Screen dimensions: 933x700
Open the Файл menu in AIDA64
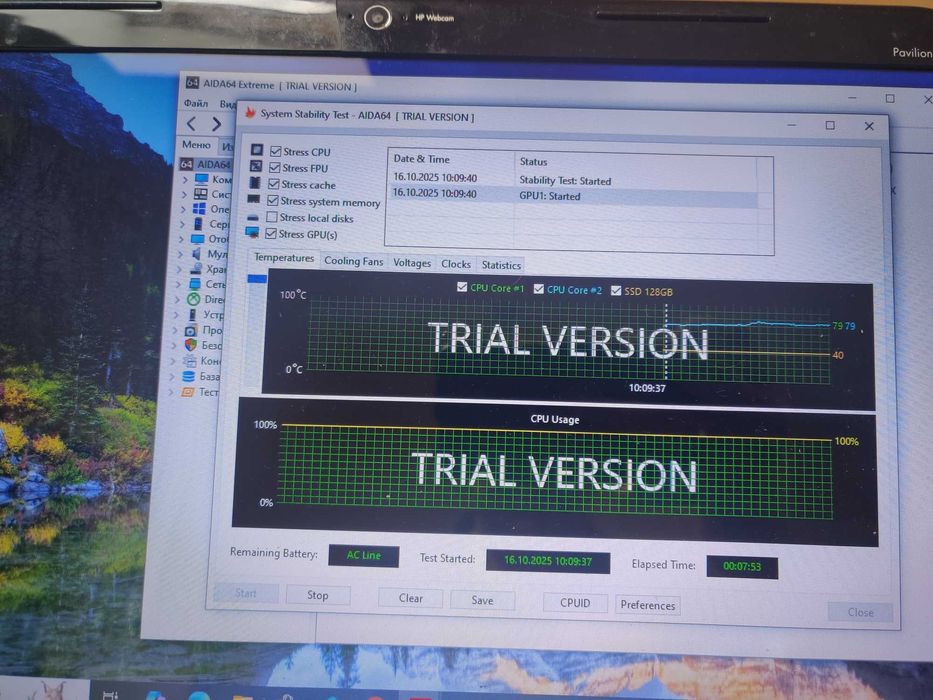pyautogui.click(x=196, y=103)
